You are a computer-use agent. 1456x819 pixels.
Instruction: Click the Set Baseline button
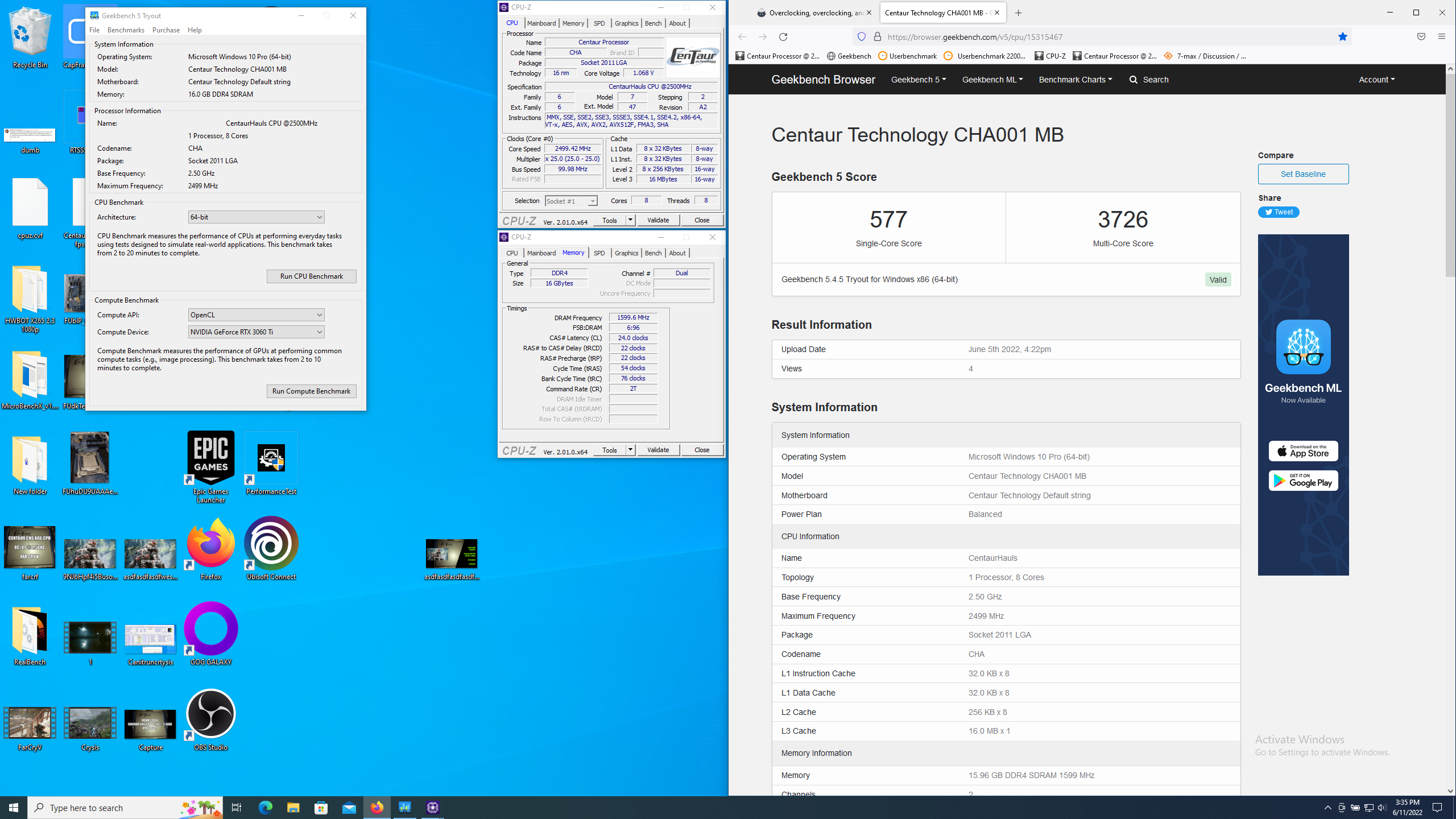1303,174
